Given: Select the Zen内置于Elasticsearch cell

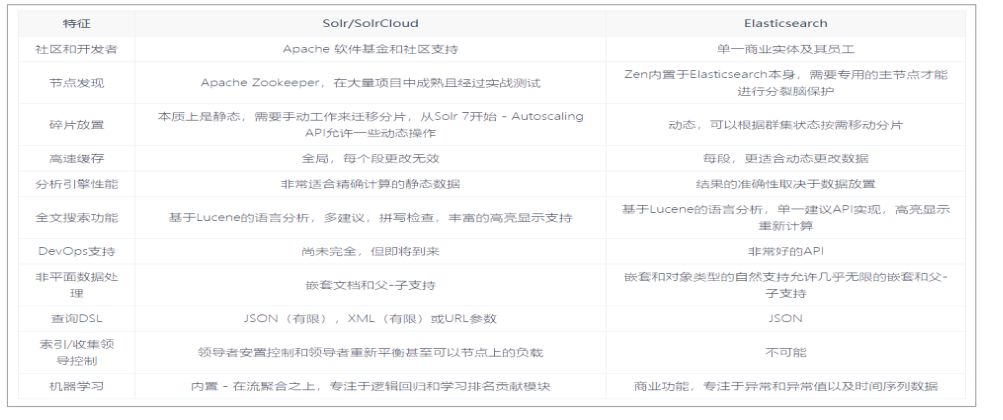Looking at the screenshot, I should 786,83.
